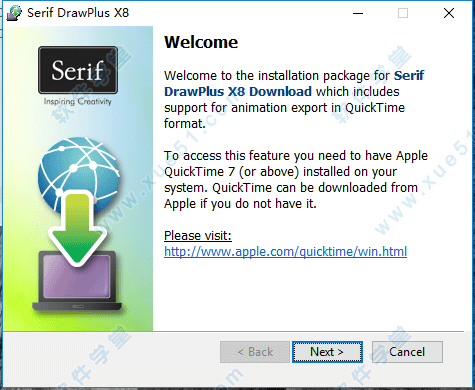Click the QuickTime 7 requirement paragraph
This screenshot has width=475, height=390.
pos(296,179)
